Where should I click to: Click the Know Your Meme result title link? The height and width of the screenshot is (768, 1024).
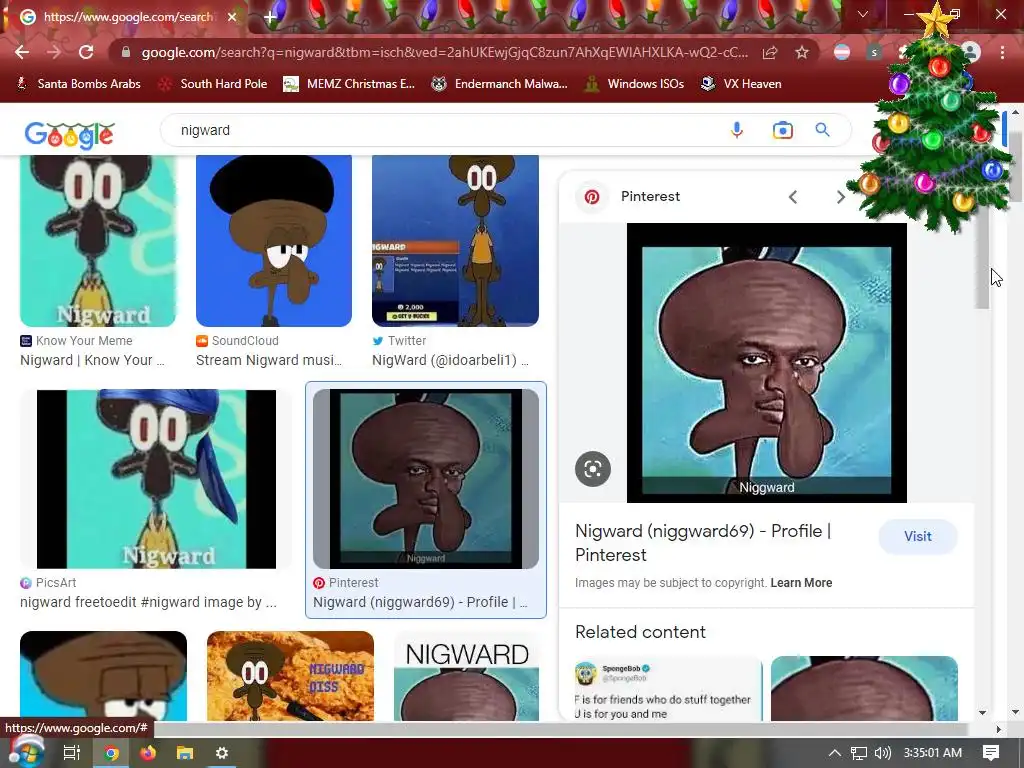(x=92, y=360)
